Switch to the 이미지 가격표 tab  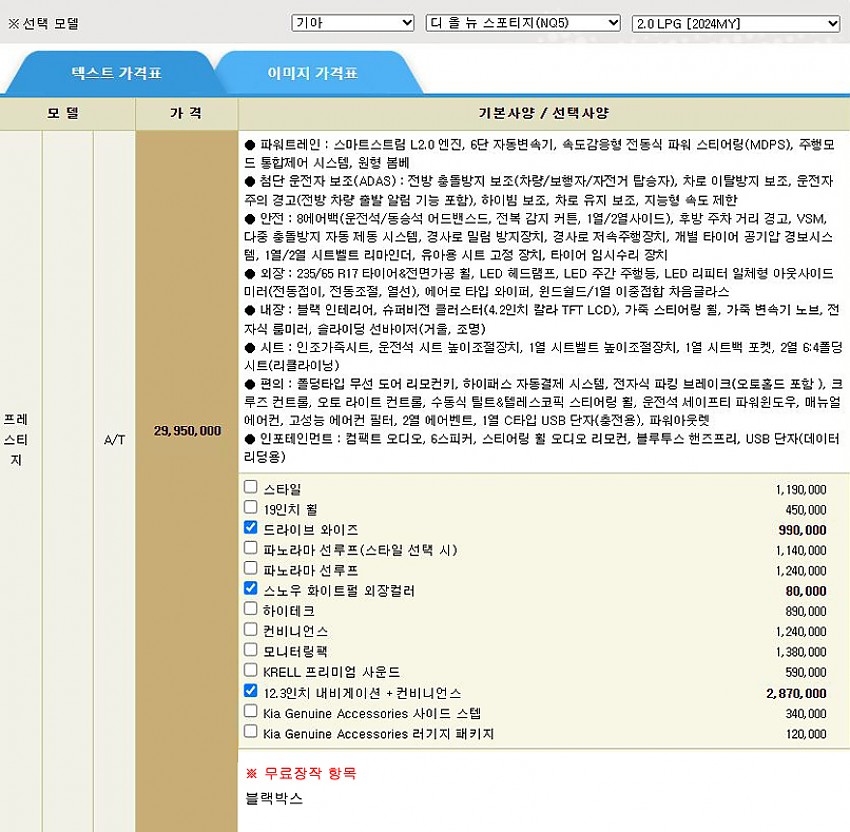click(312, 73)
